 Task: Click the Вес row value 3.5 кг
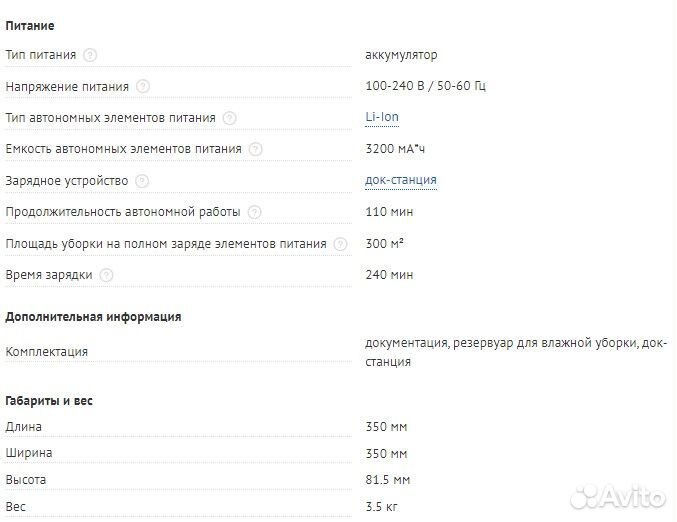coord(382,507)
